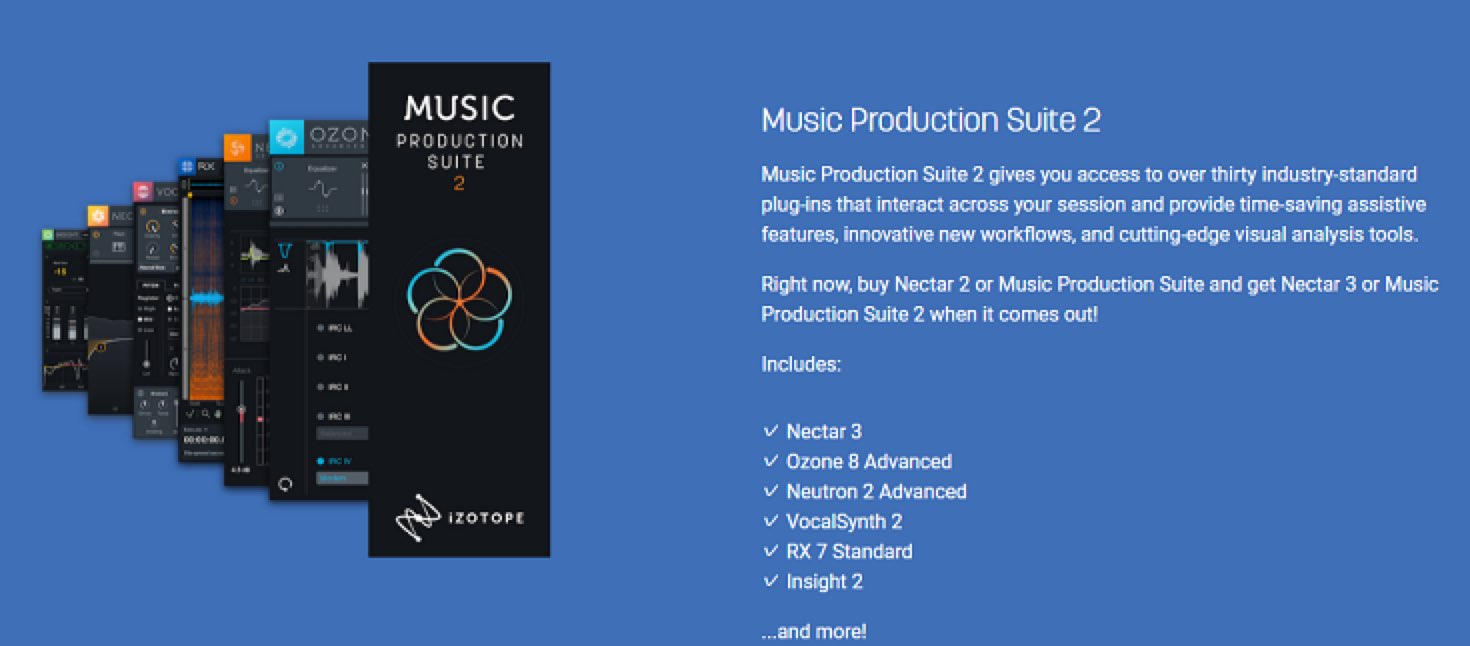Select the Music Production Suite 2 heading
1470x646 pixels.
click(x=931, y=120)
